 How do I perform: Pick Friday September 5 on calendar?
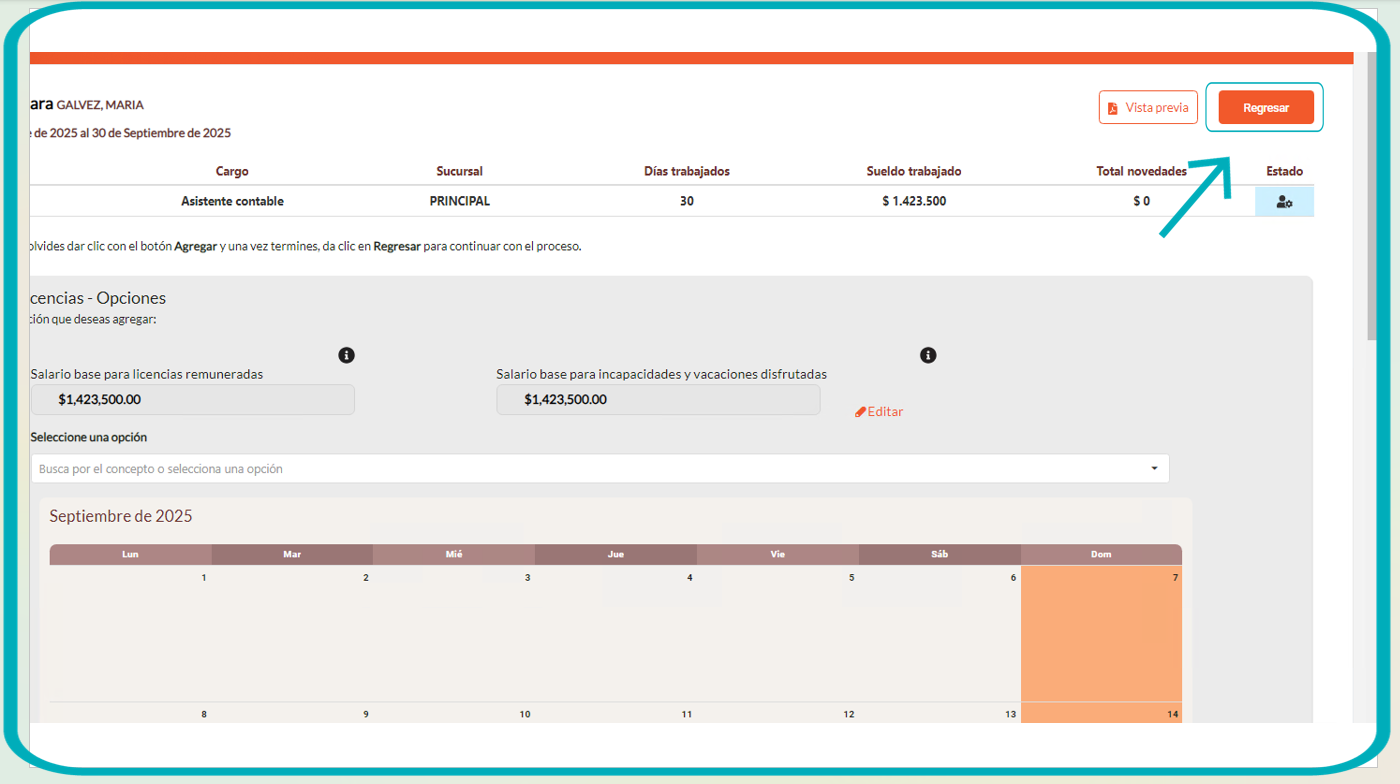[777, 633]
